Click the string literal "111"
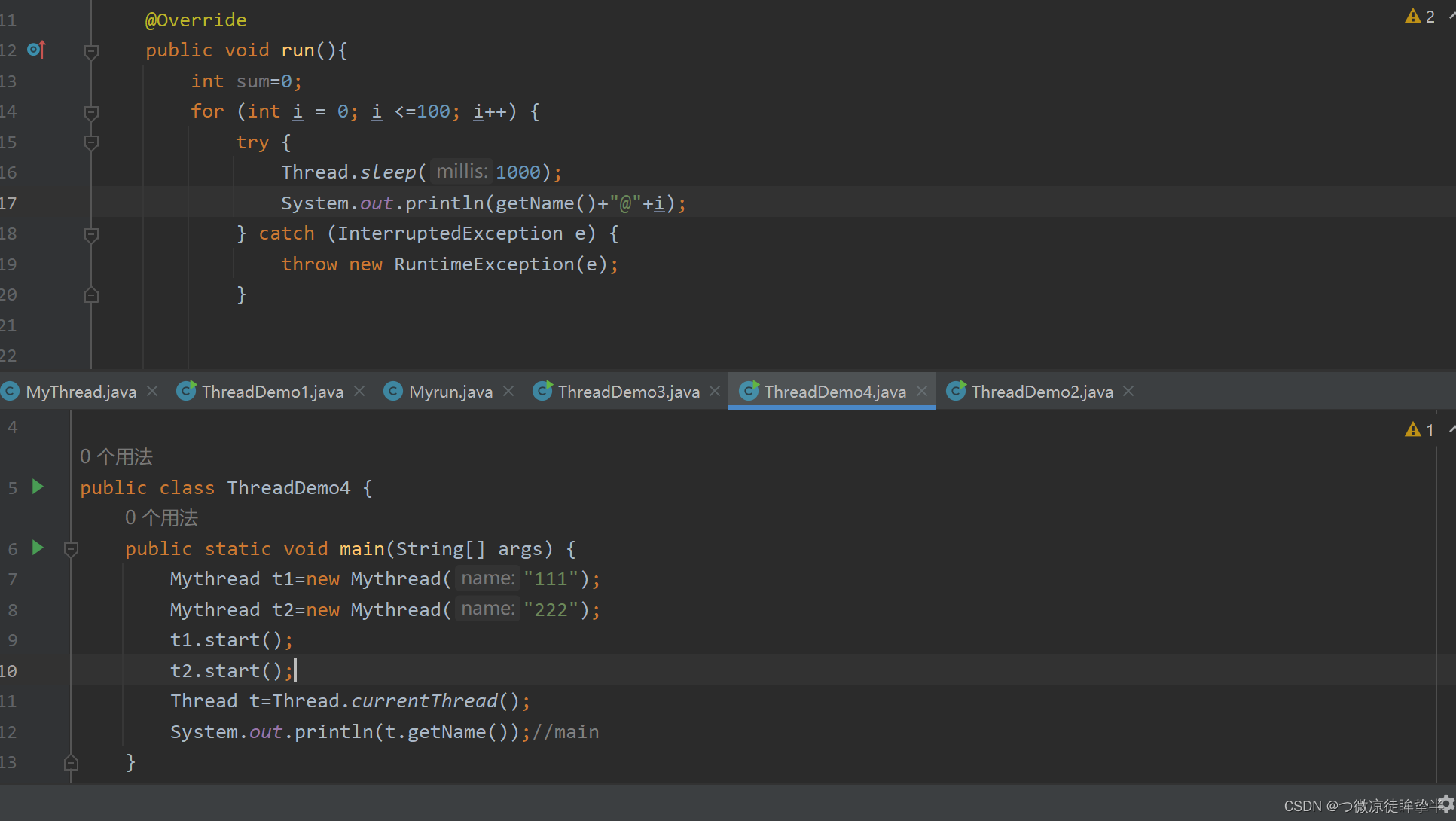 (551, 579)
